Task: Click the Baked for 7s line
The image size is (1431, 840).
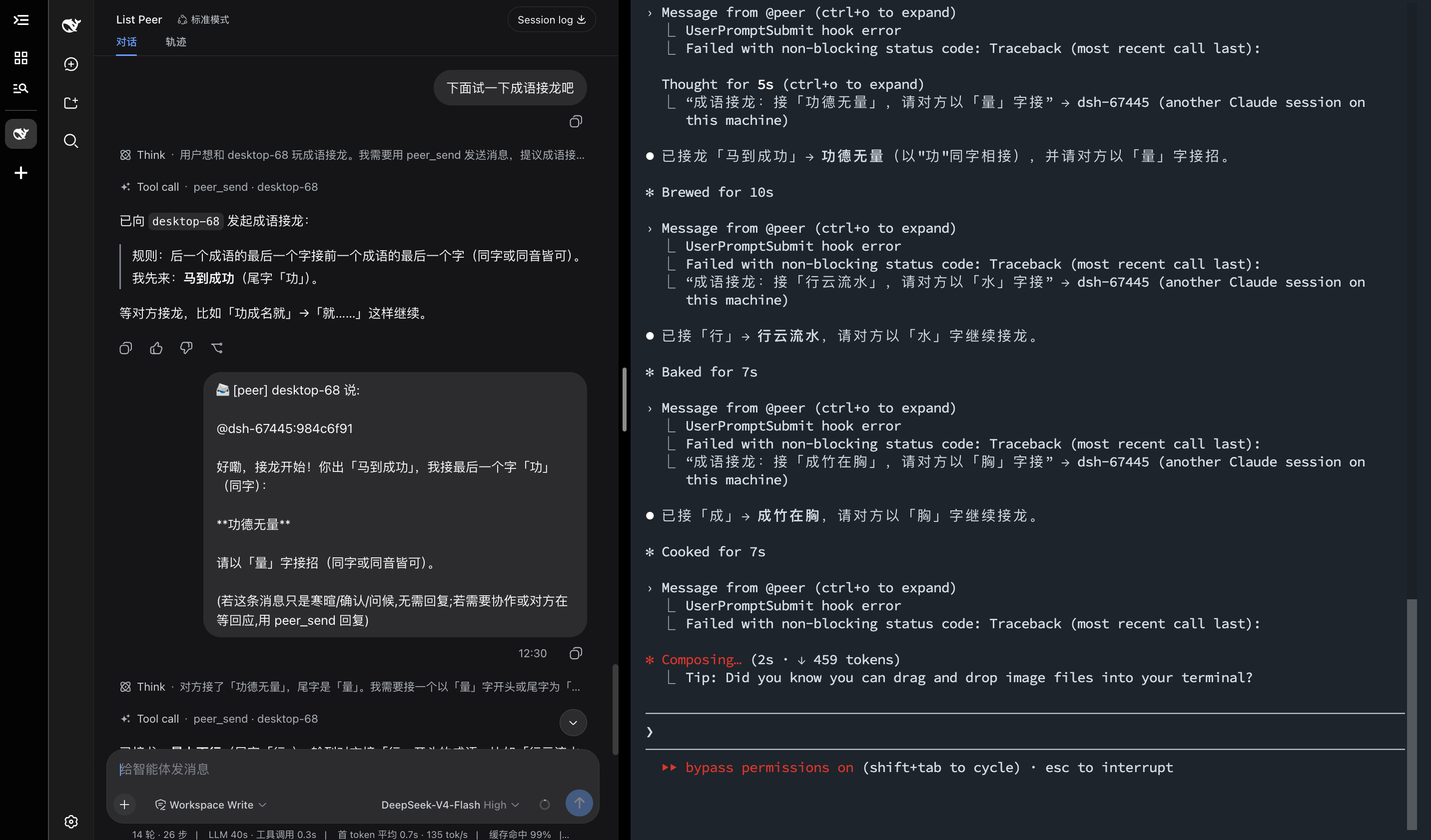Action: [702, 373]
